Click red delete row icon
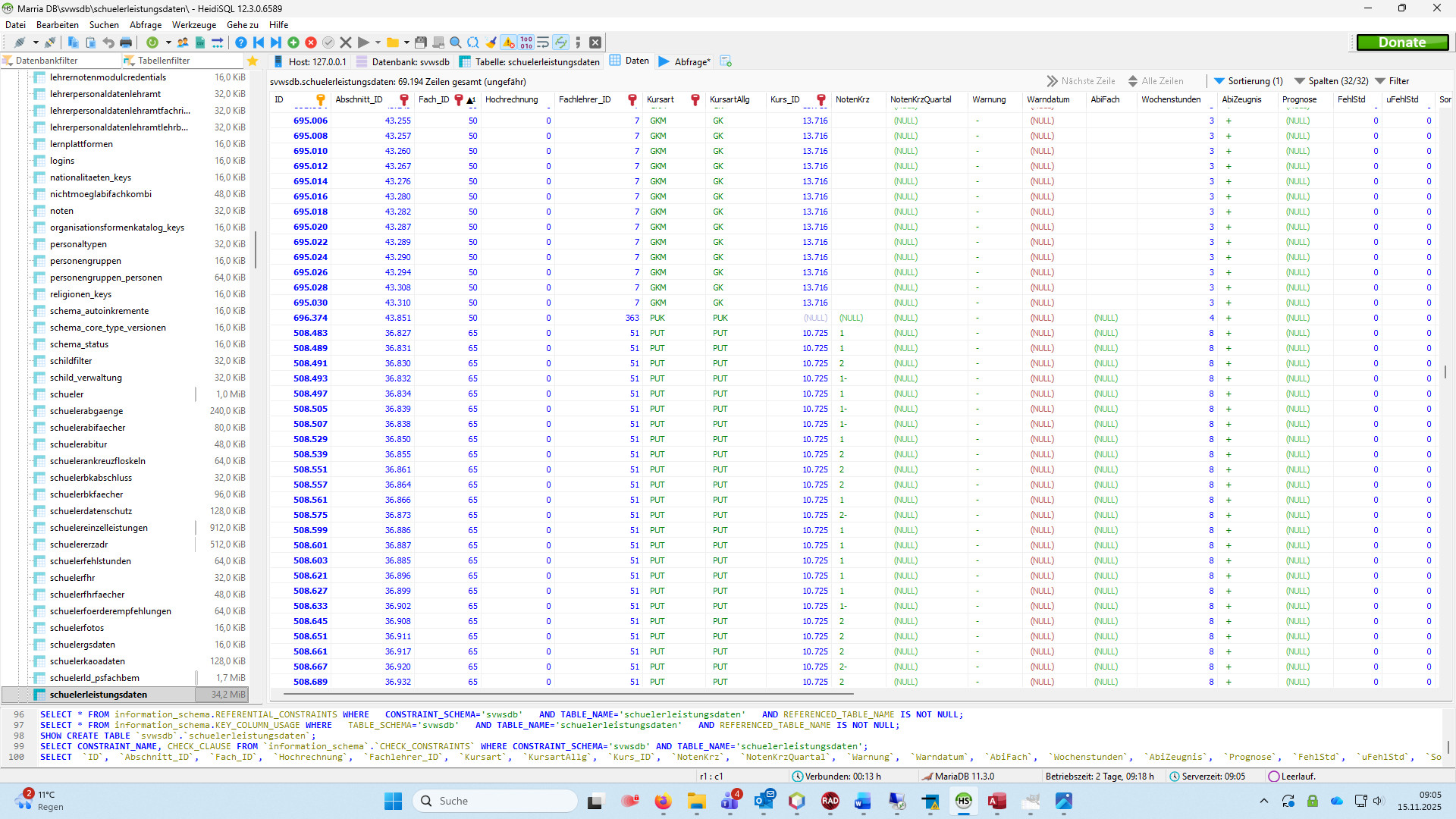The height and width of the screenshot is (819, 1456). pyautogui.click(x=311, y=42)
